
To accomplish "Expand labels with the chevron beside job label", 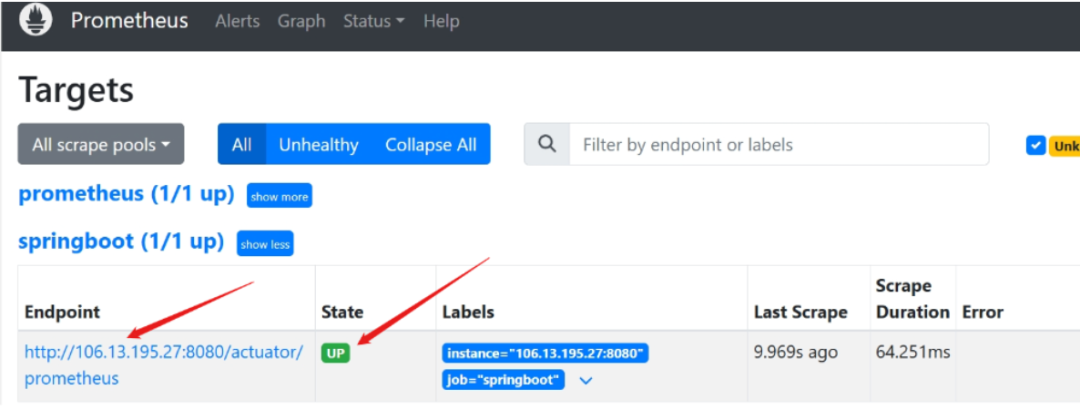I will coord(586,380).
